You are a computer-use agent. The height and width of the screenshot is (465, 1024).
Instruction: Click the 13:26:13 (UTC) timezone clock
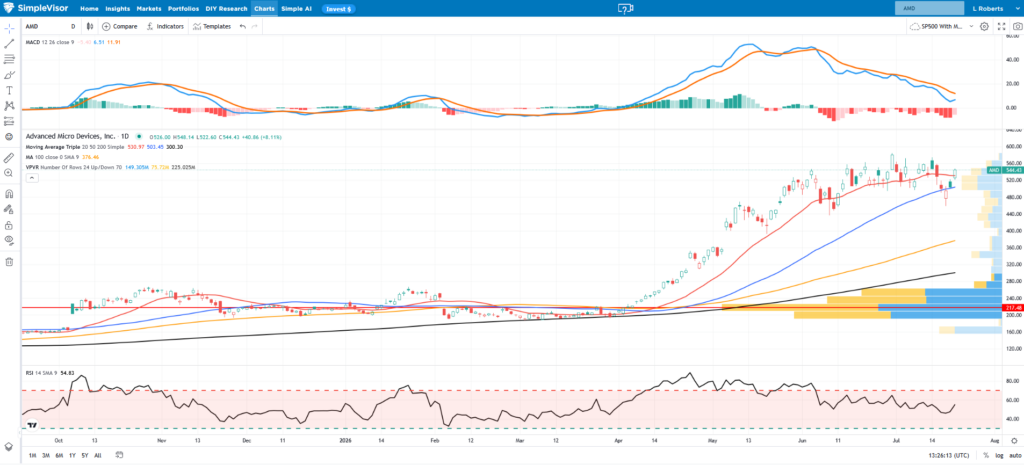[x=950, y=455]
